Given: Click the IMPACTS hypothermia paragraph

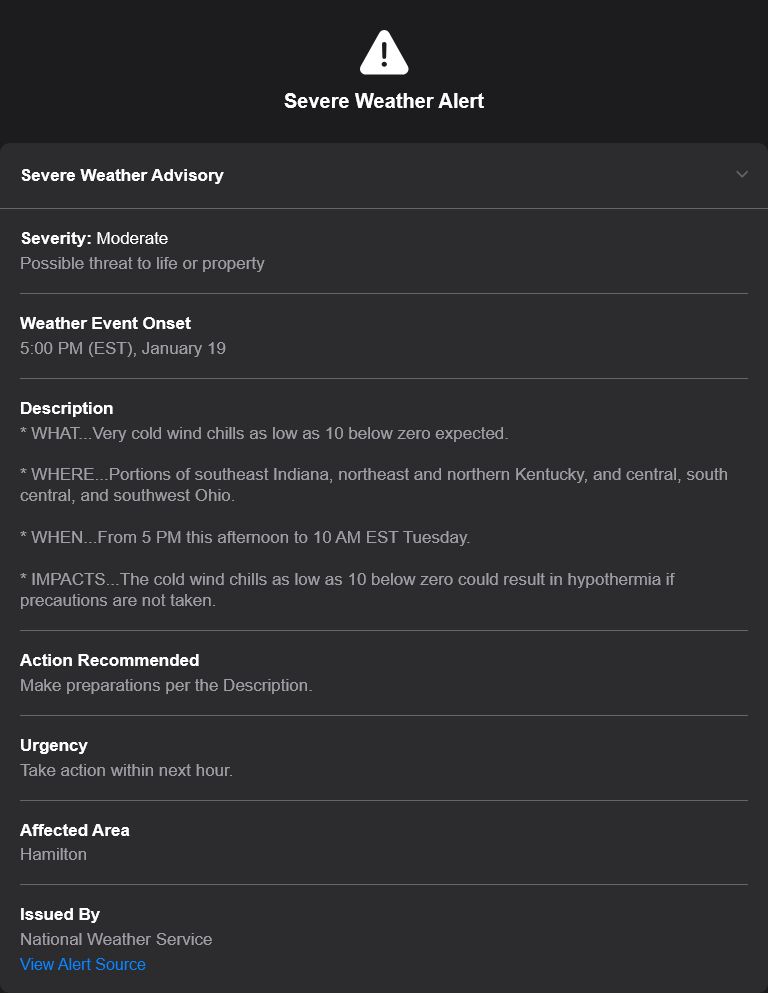Looking at the screenshot, I should (347, 589).
